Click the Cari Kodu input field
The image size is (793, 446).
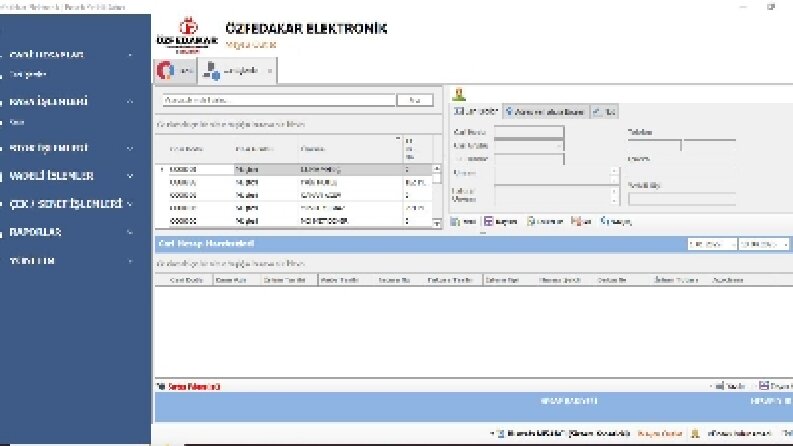[x=528, y=132]
